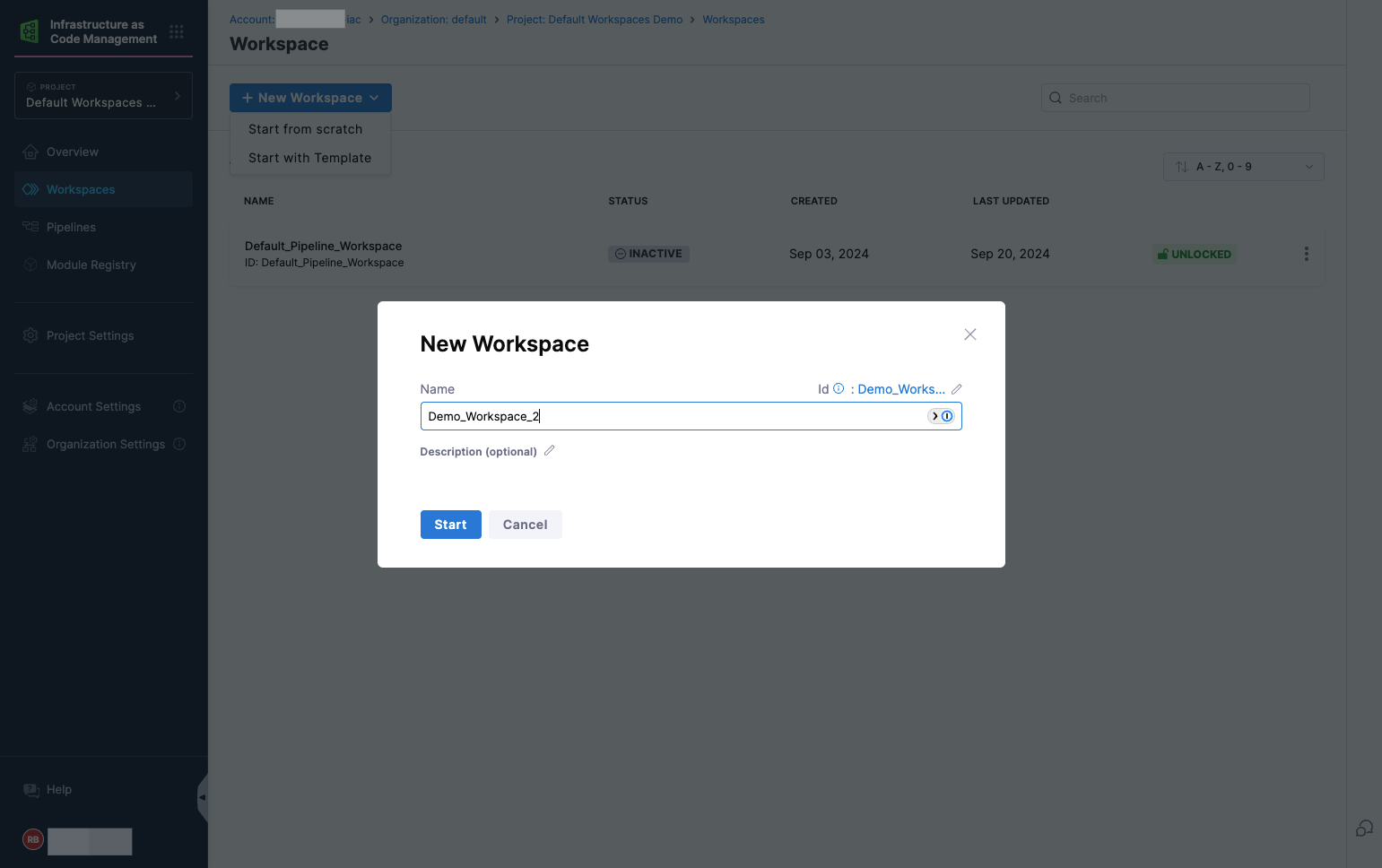Close the New Workspace dialog with X
1382x868 pixels.
tap(969, 334)
